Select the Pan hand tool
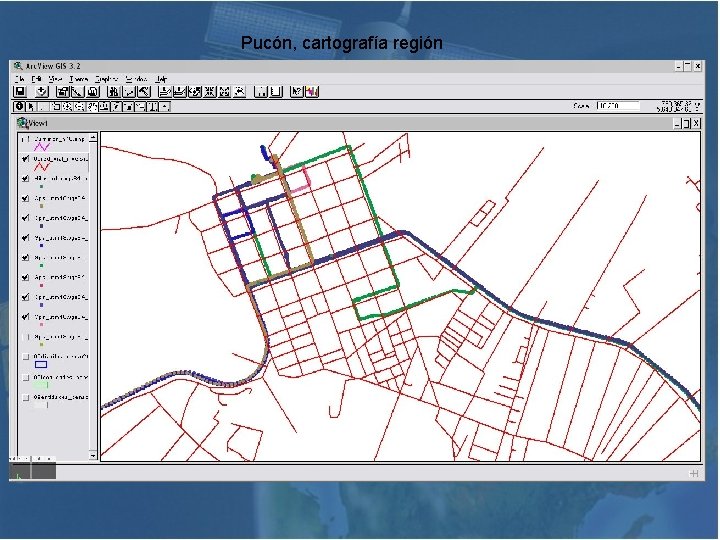The image size is (720, 540). click(x=91, y=107)
